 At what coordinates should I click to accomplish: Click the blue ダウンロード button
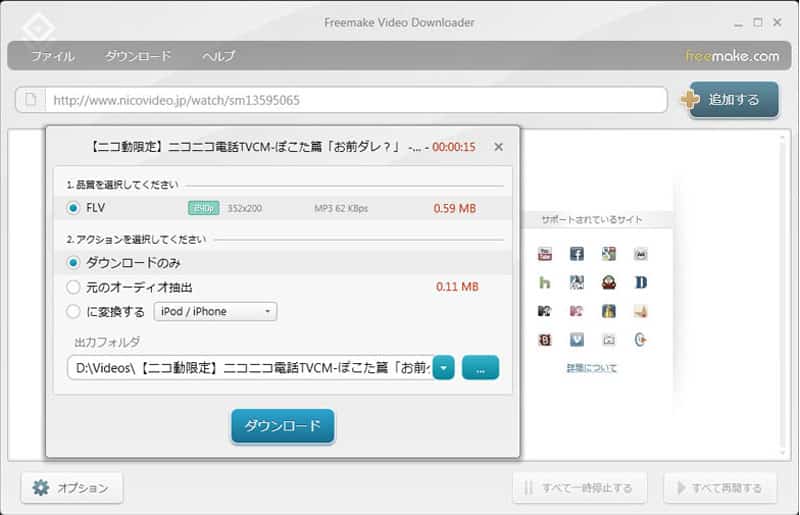point(283,425)
